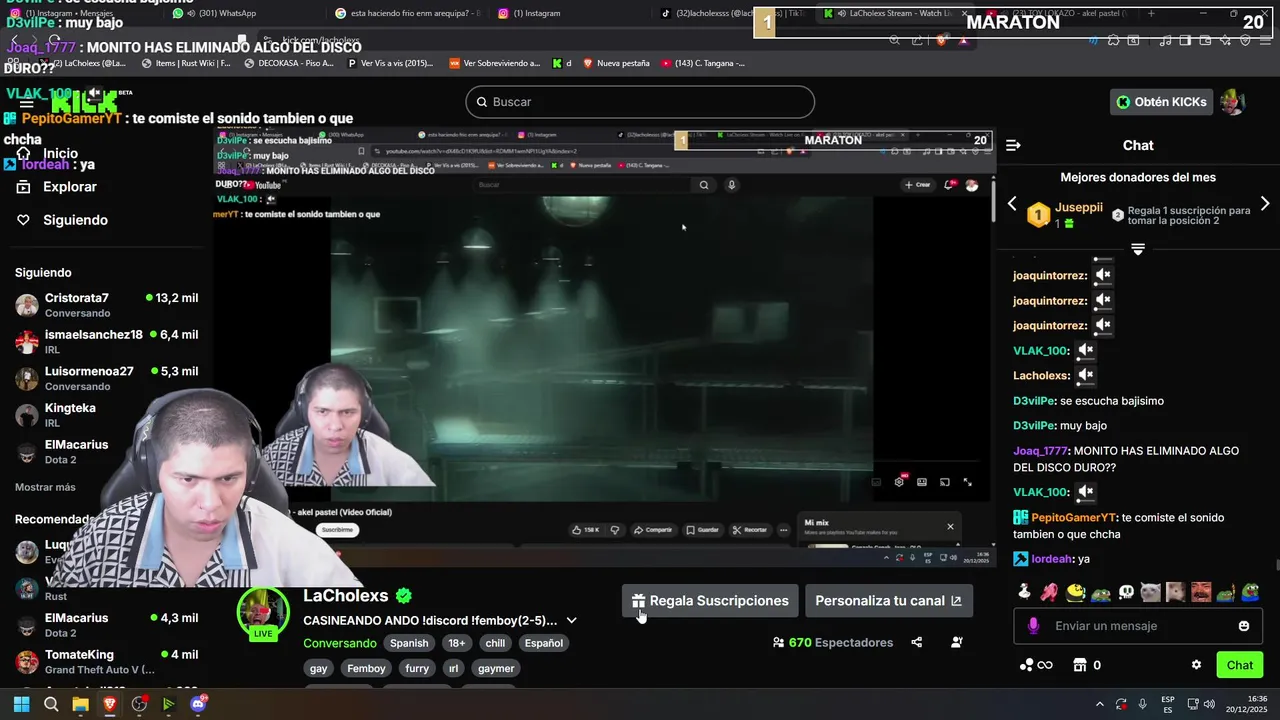Open Cristorata7 followed channel
Image resolution: width=1280 pixels, height=720 pixels.
pyautogui.click(x=107, y=305)
